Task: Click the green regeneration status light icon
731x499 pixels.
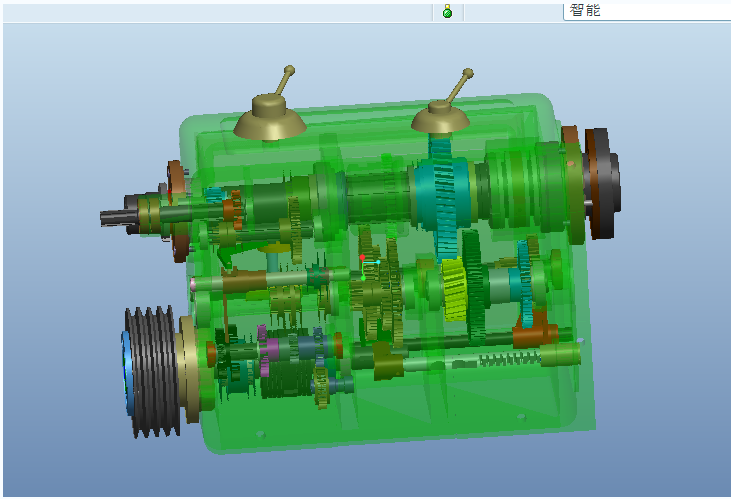Action: pos(447,11)
